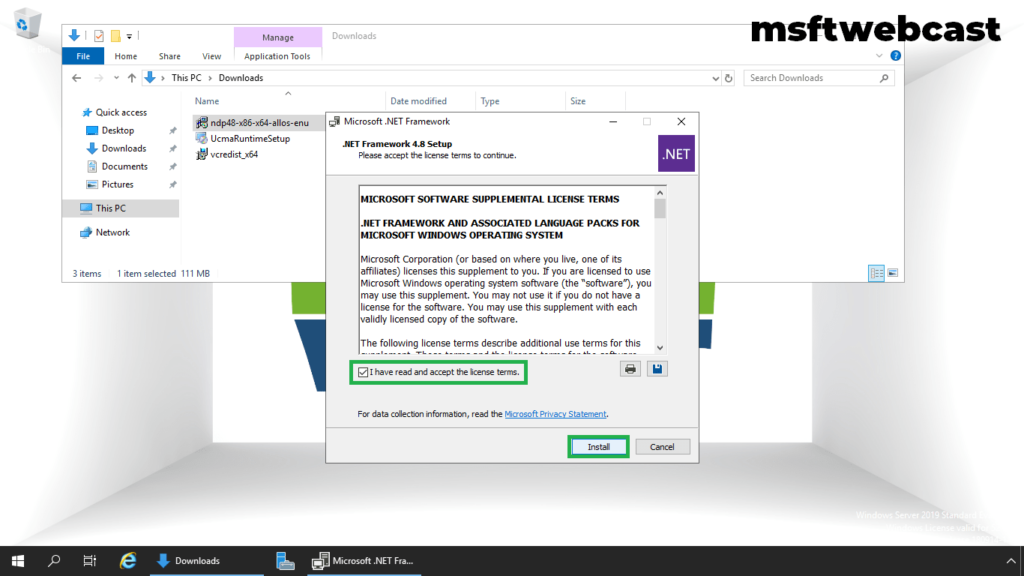Click Downloads in address bar path
Image resolution: width=1024 pixels, height=576 pixels.
(x=240, y=78)
